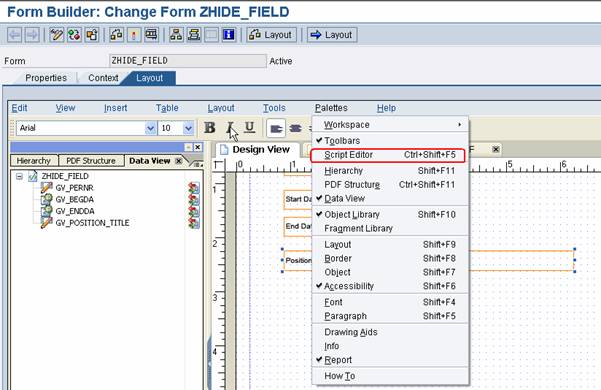This screenshot has height=390, width=601.
Task: Toggle Toolbars in Palettes menu
Action: [391, 141]
